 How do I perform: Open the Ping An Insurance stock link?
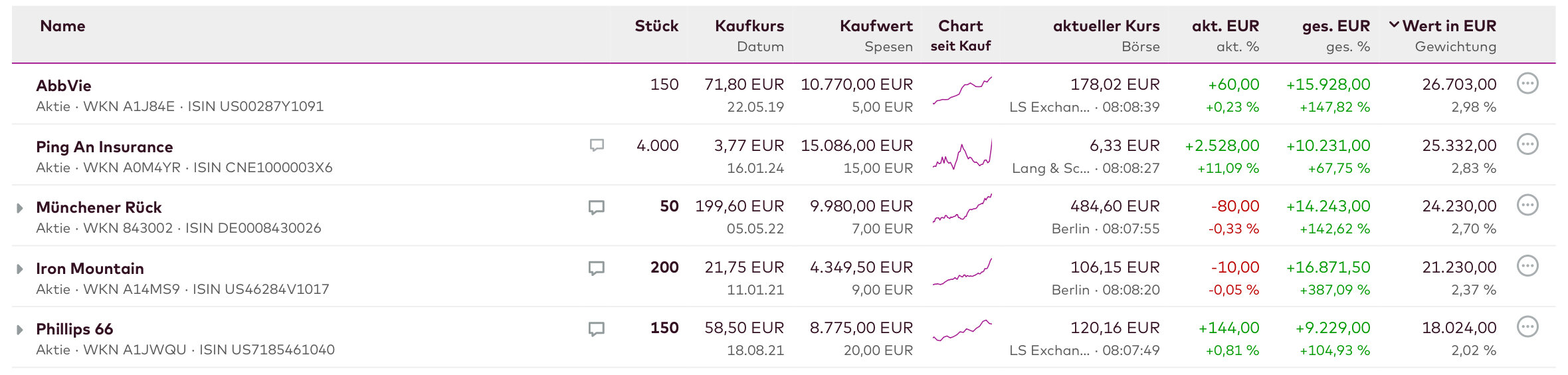(x=104, y=147)
